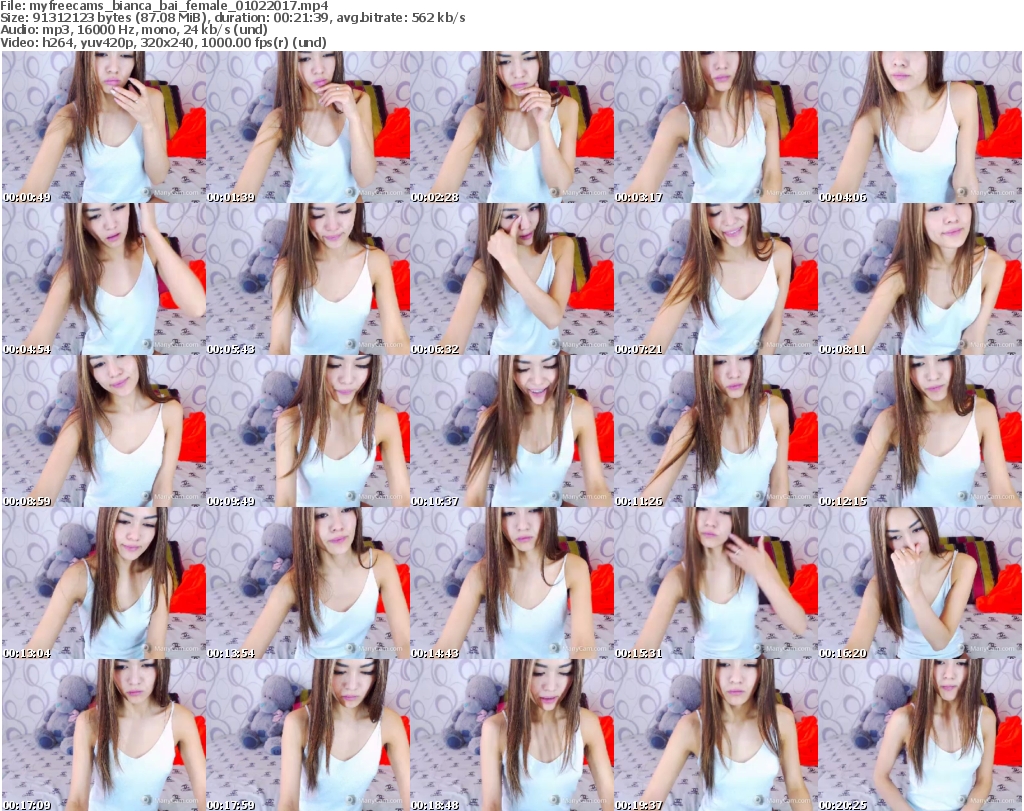This screenshot has width=1024, height=811.
Task: Pick the thumbnail at 00:18:48
Action: coord(512,735)
